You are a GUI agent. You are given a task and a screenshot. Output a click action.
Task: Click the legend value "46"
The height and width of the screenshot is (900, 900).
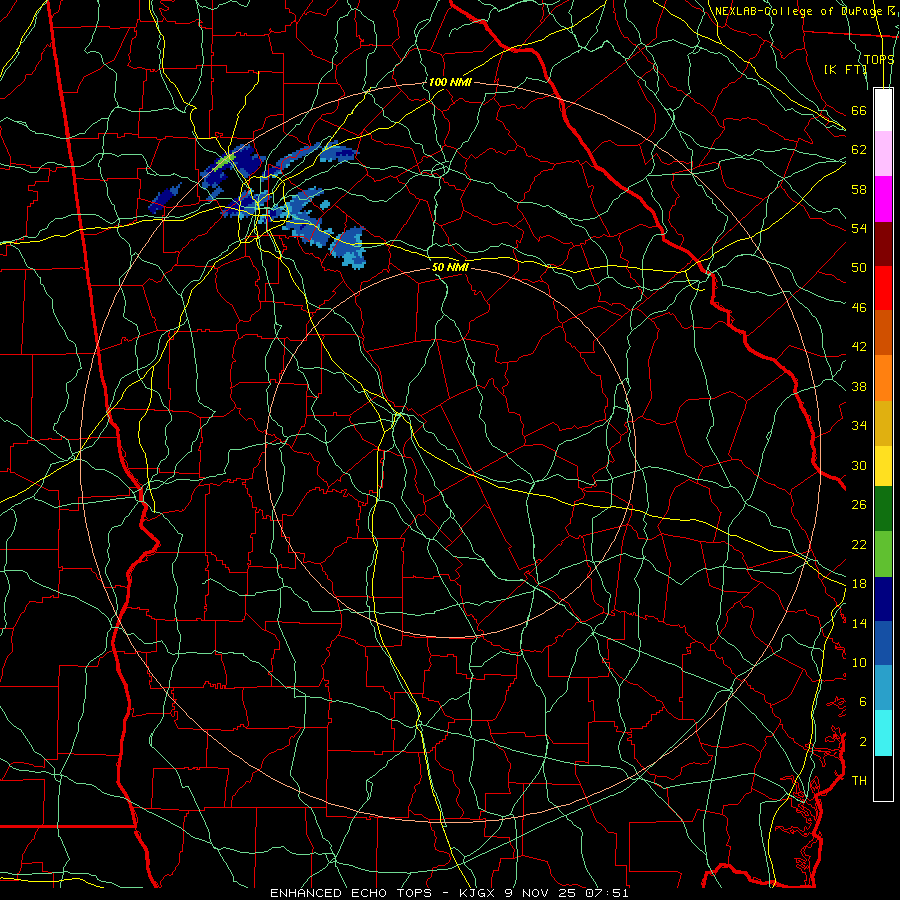pos(859,307)
